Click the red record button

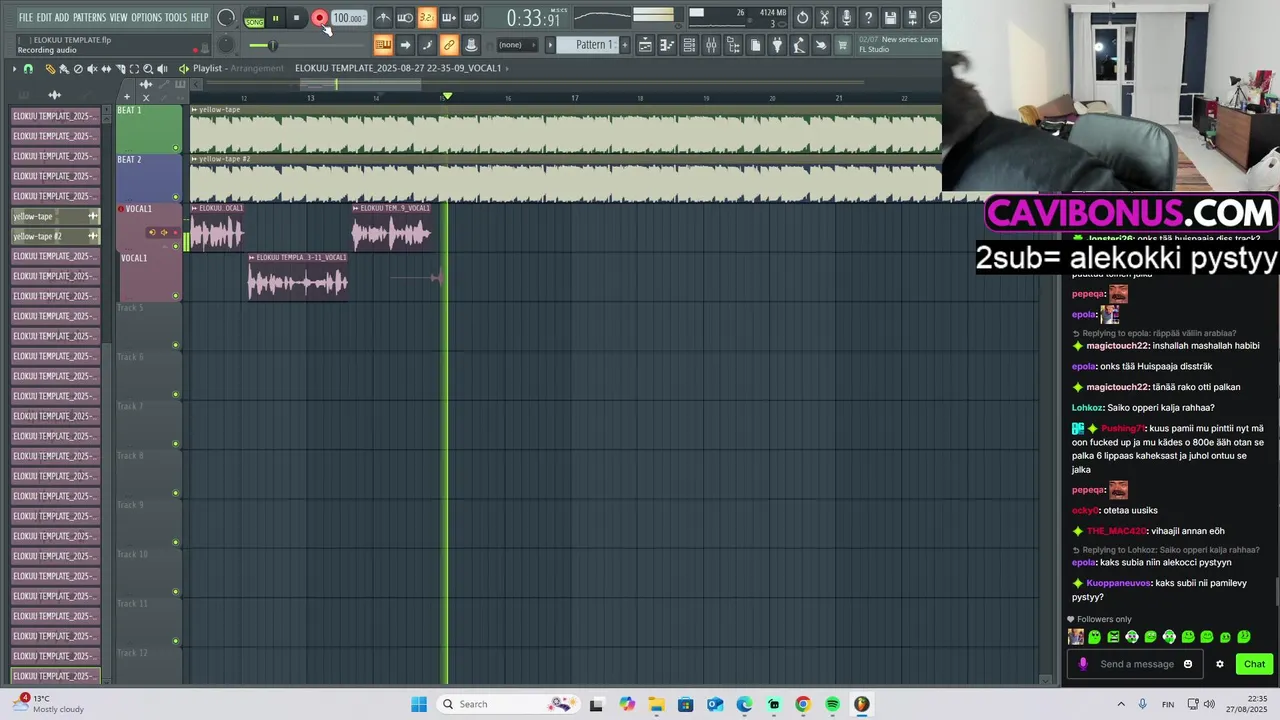point(319,18)
